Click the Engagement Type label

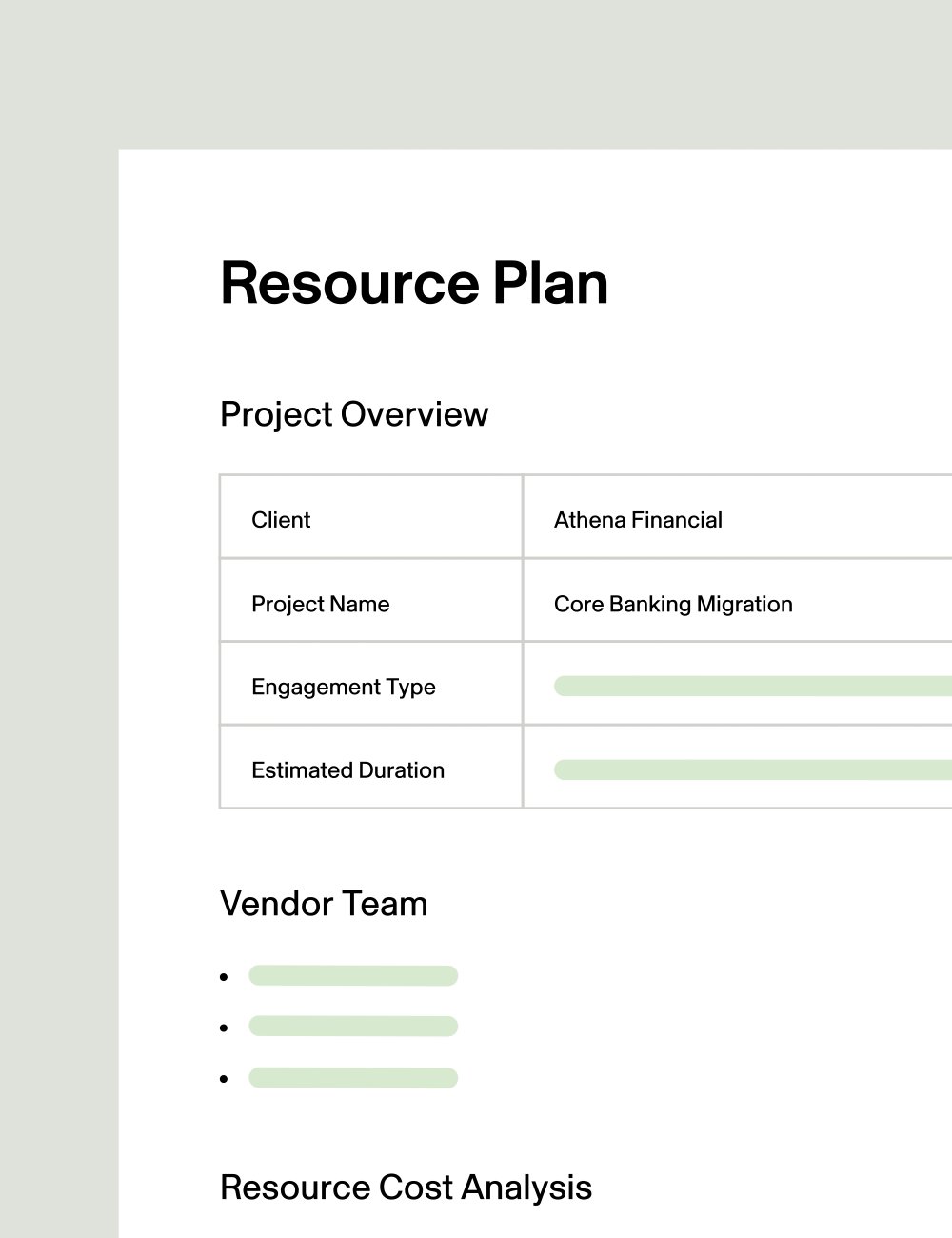[343, 687]
